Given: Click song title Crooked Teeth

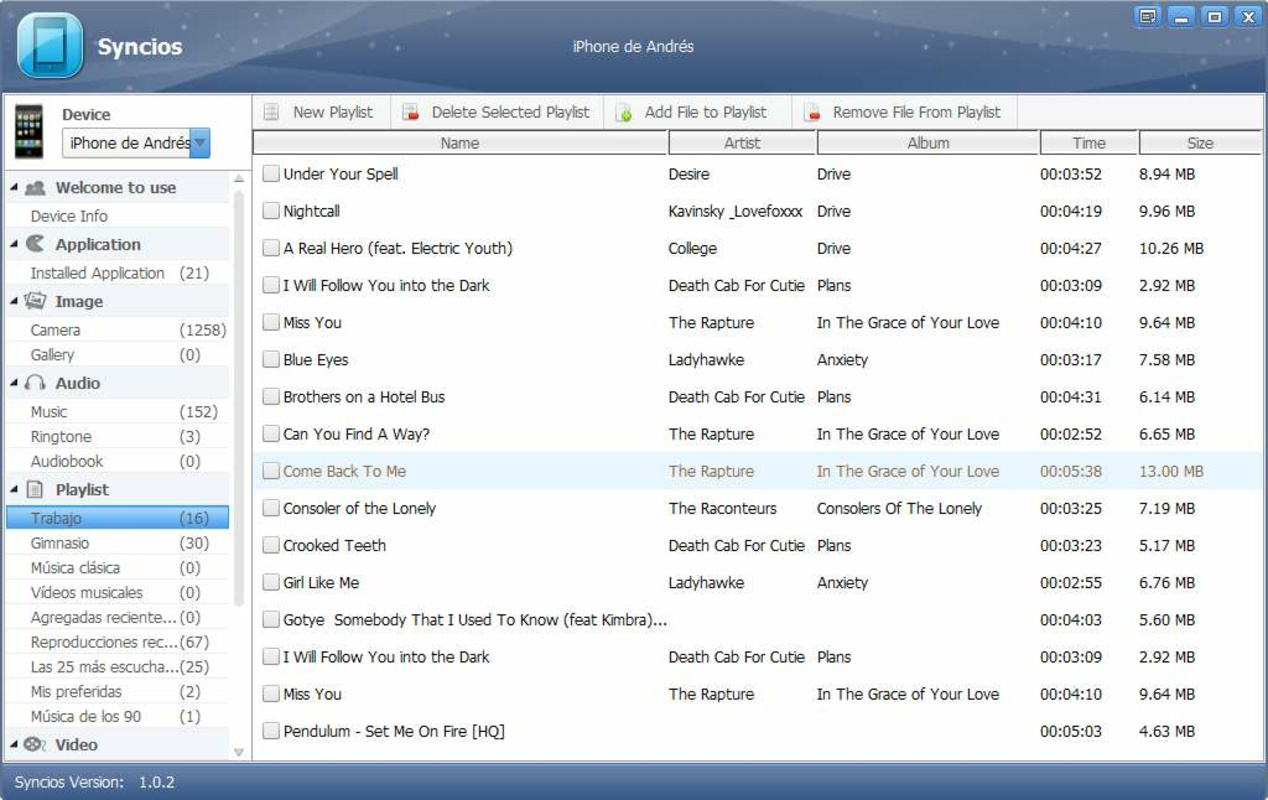Looking at the screenshot, I should click(334, 546).
